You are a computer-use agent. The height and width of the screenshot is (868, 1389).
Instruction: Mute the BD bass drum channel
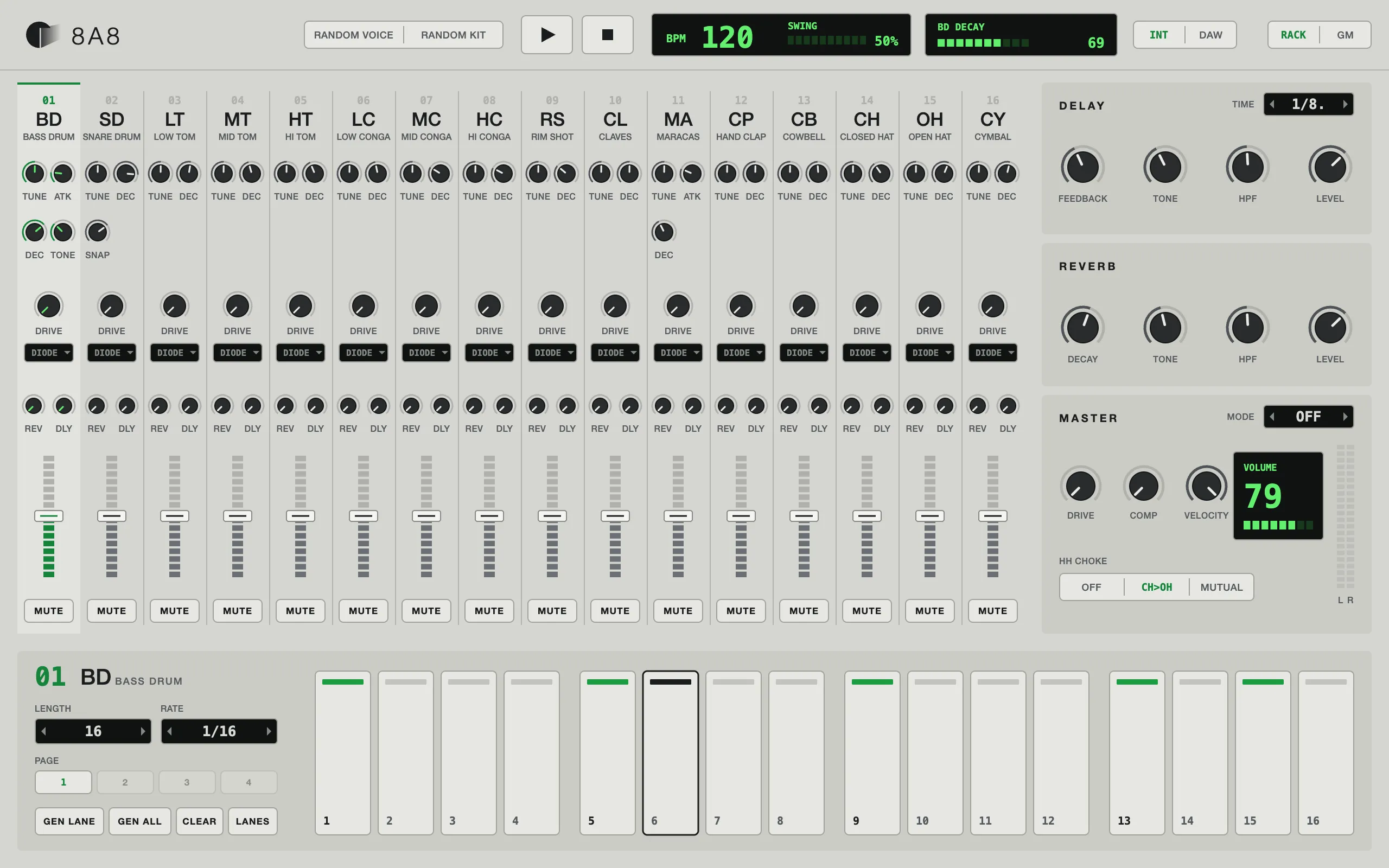tap(49, 611)
